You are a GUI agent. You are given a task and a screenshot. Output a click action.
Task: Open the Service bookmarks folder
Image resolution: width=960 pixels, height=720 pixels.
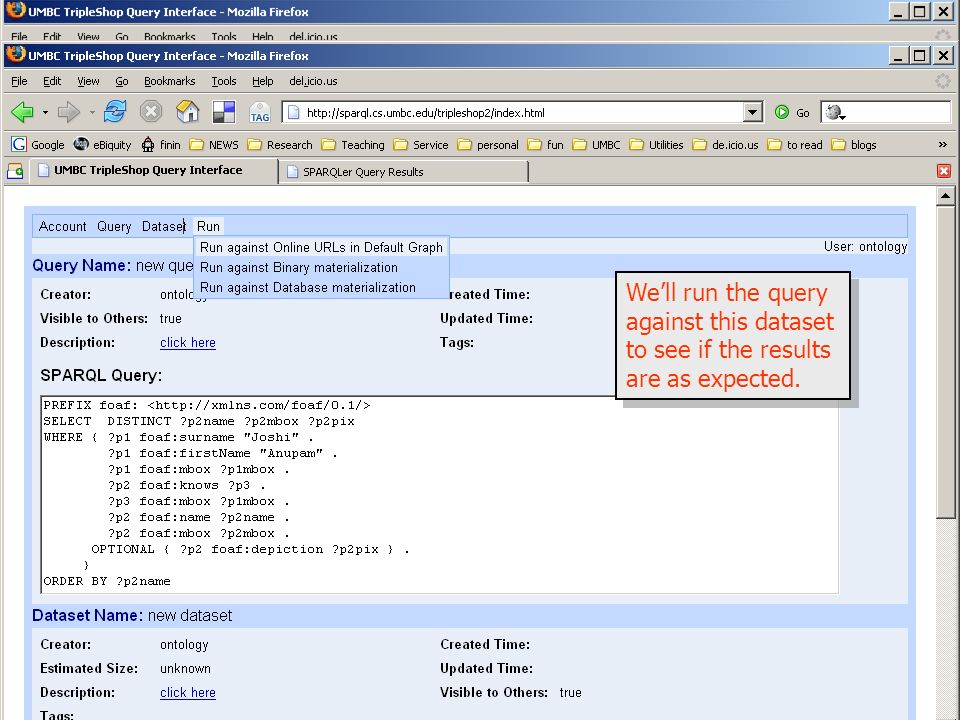point(421,144)
